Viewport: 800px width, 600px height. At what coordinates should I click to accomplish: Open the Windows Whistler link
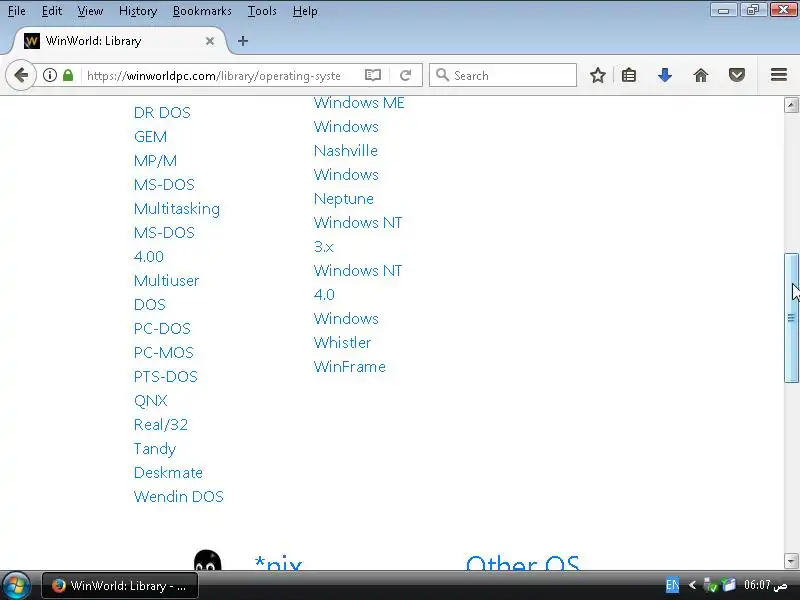click(346, 330)
